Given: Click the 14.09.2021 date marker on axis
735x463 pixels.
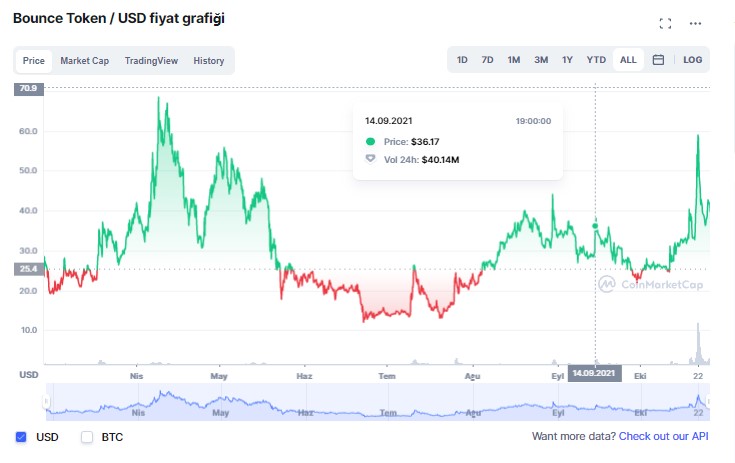Looking at the screenshot, I should point(594,373).
